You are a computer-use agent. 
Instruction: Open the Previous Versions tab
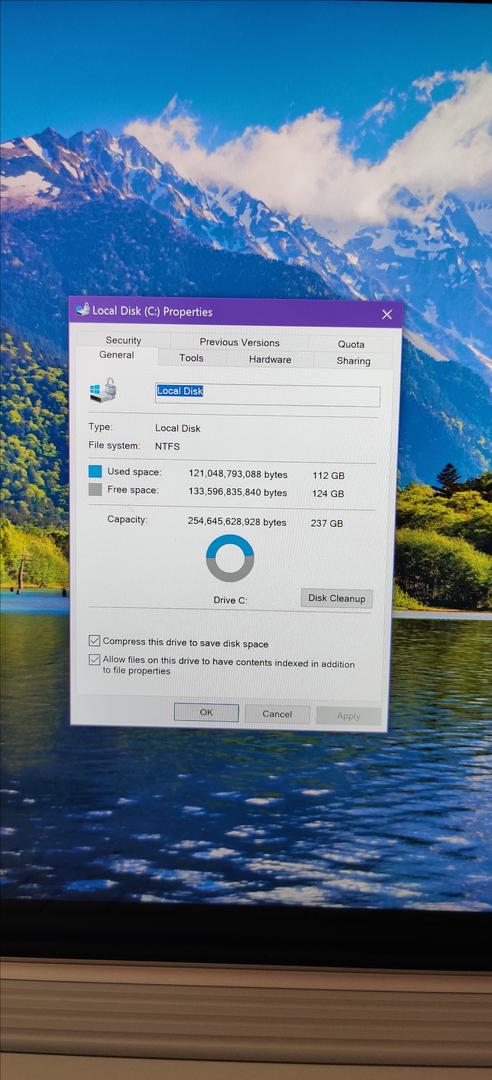pos(240,342)
